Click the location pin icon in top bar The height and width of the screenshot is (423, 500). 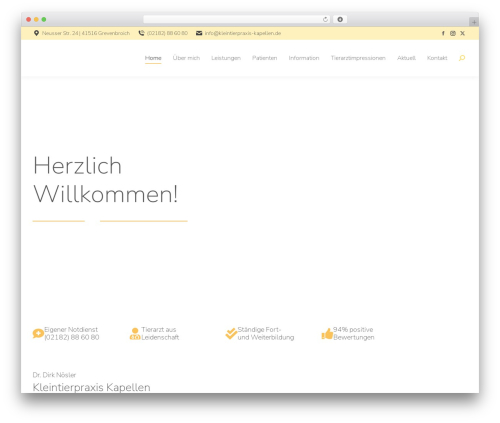36,33
